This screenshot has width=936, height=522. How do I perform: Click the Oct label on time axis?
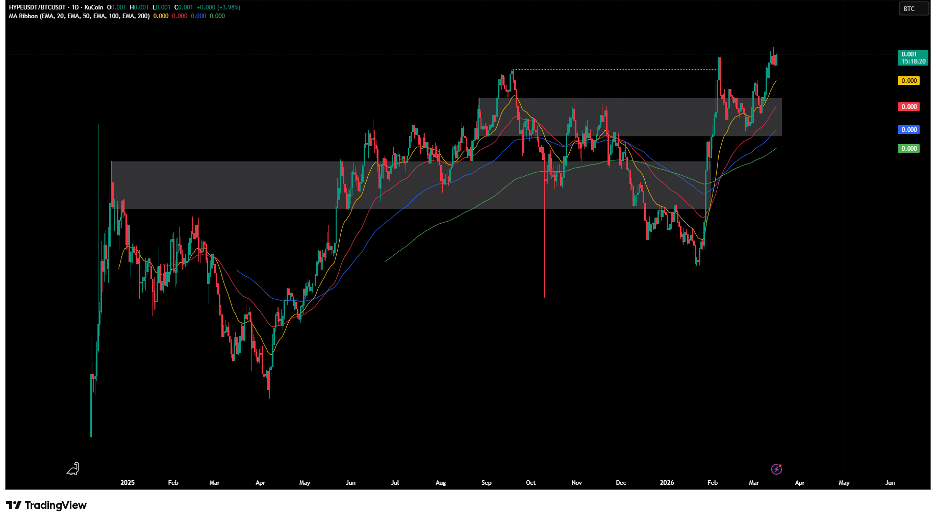click(531, 482)
